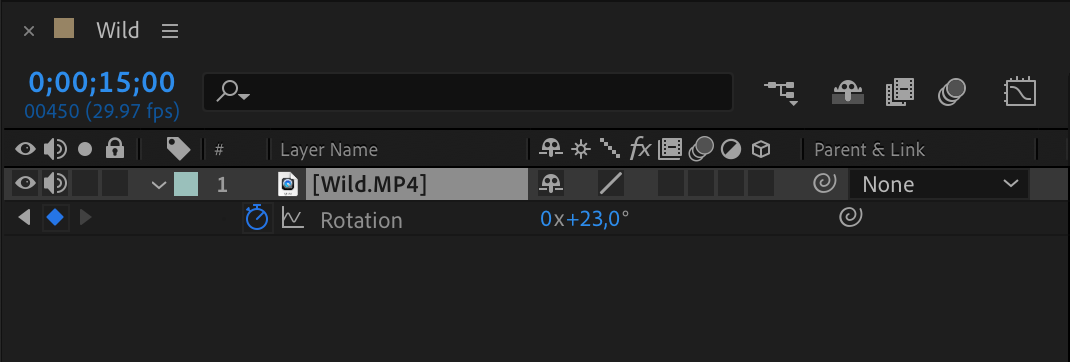The image size is (1070, 362).
Task: Open the Parent dropdown showing None
Action: (938, 184)
